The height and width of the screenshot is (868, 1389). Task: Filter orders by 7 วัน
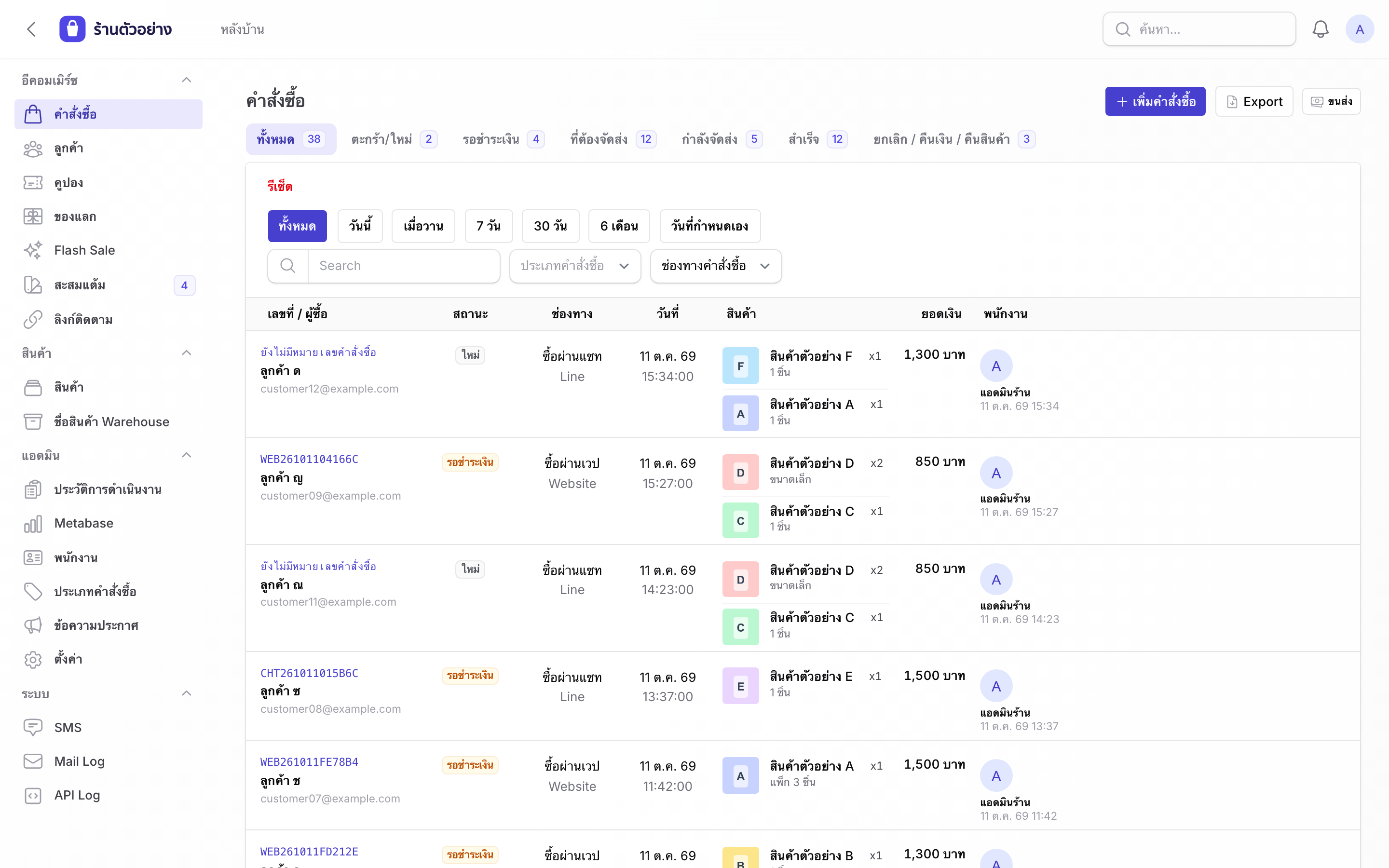(489, 226)
